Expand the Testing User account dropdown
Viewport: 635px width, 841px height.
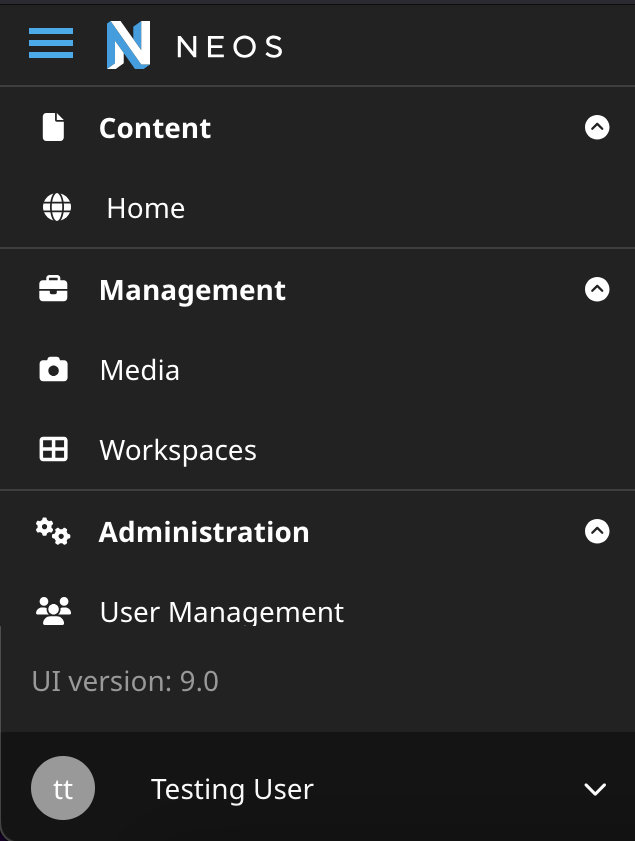point(595,788)
